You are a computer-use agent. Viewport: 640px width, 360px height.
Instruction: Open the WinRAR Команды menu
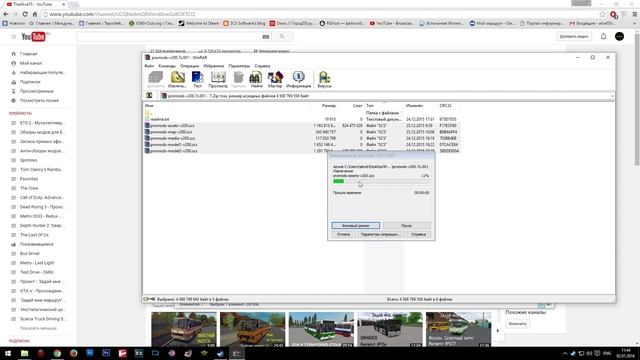click(x=167, y=66)
